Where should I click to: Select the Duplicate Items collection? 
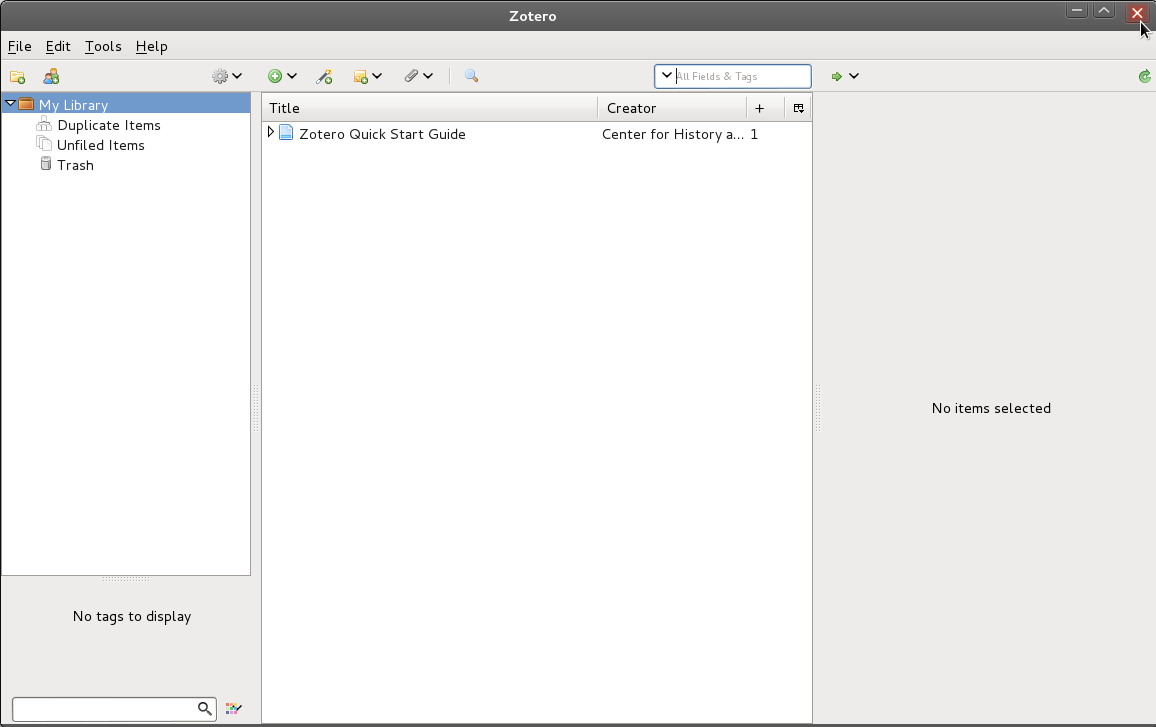point(108,125)
